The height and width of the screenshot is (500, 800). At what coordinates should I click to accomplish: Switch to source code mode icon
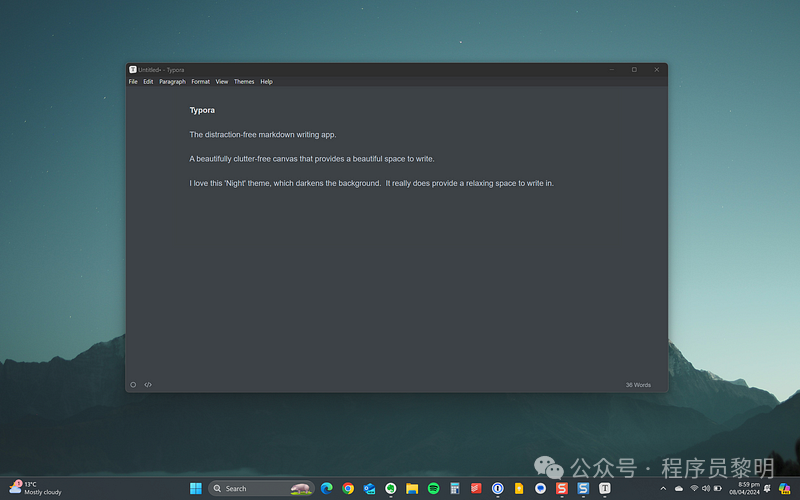coord(148,385)
